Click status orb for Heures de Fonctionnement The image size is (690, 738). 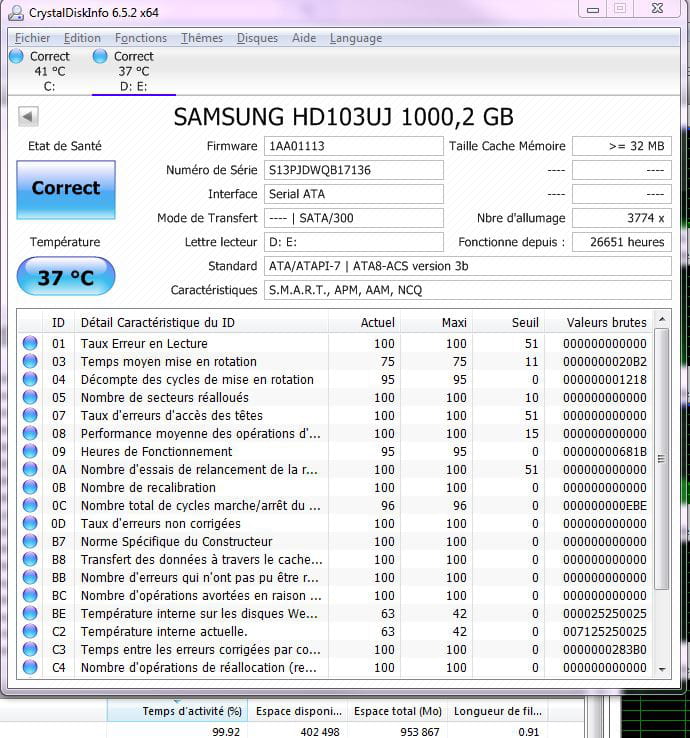click(30, 452)
